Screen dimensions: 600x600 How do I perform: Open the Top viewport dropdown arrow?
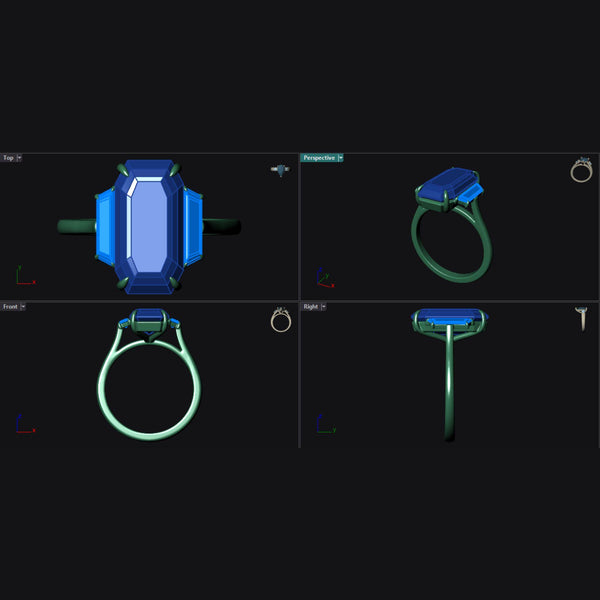click(x=19, y=158)
